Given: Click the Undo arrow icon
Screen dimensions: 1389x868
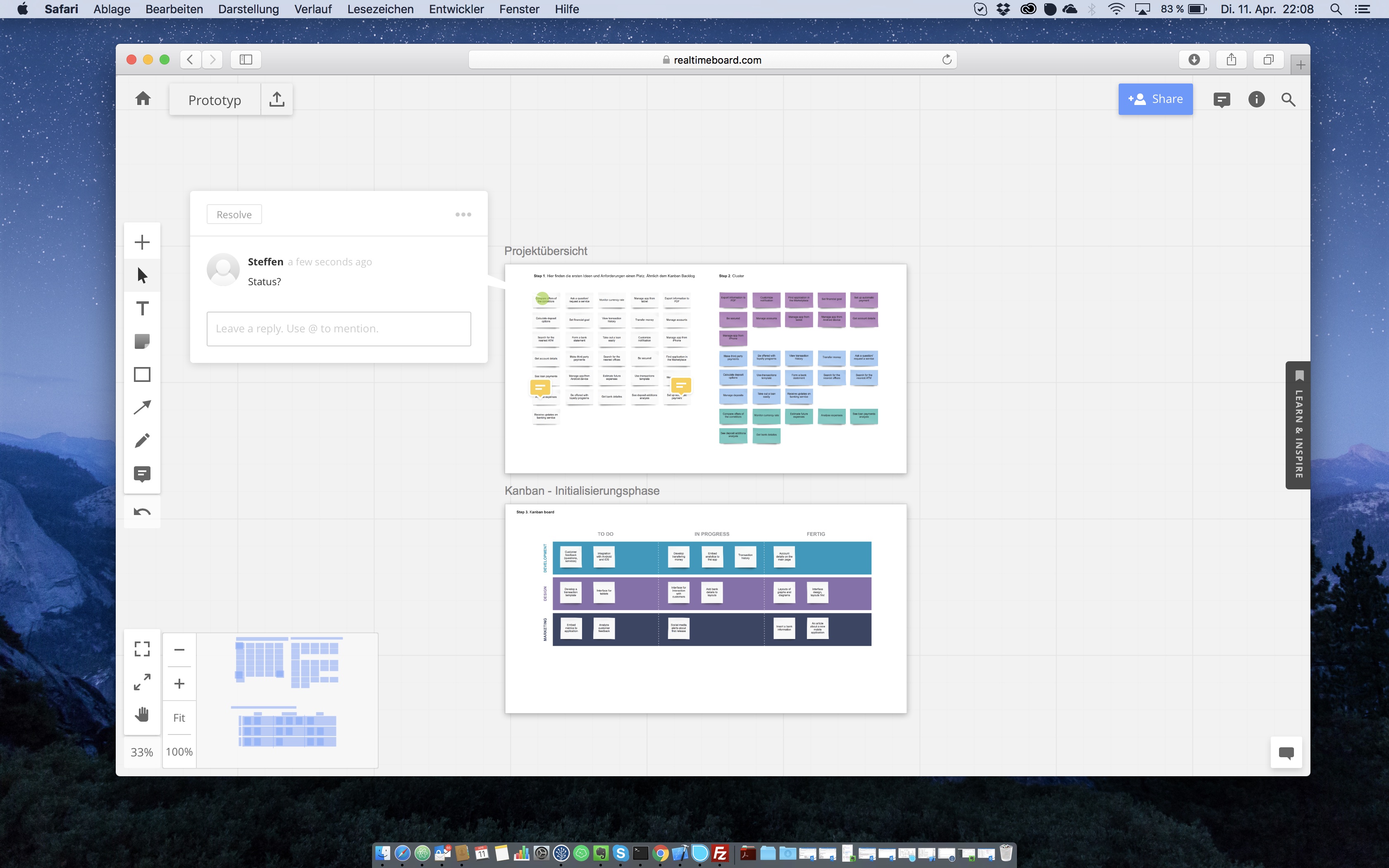Looking at the screenshot, I should pyautogui.click(x=142, y=512).
